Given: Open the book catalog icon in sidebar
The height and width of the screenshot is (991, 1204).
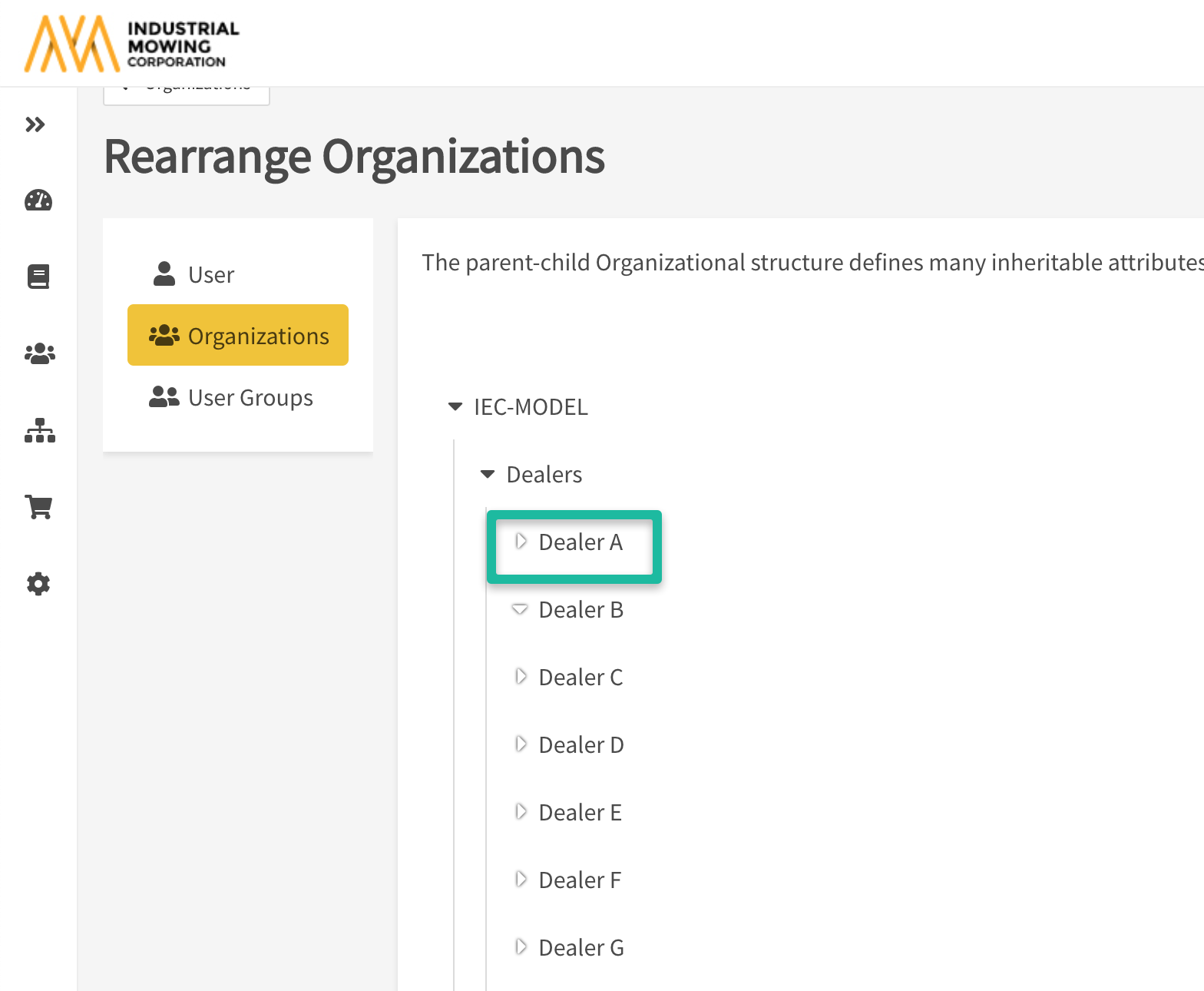Looking at the screenshot, I should [38, 277].
